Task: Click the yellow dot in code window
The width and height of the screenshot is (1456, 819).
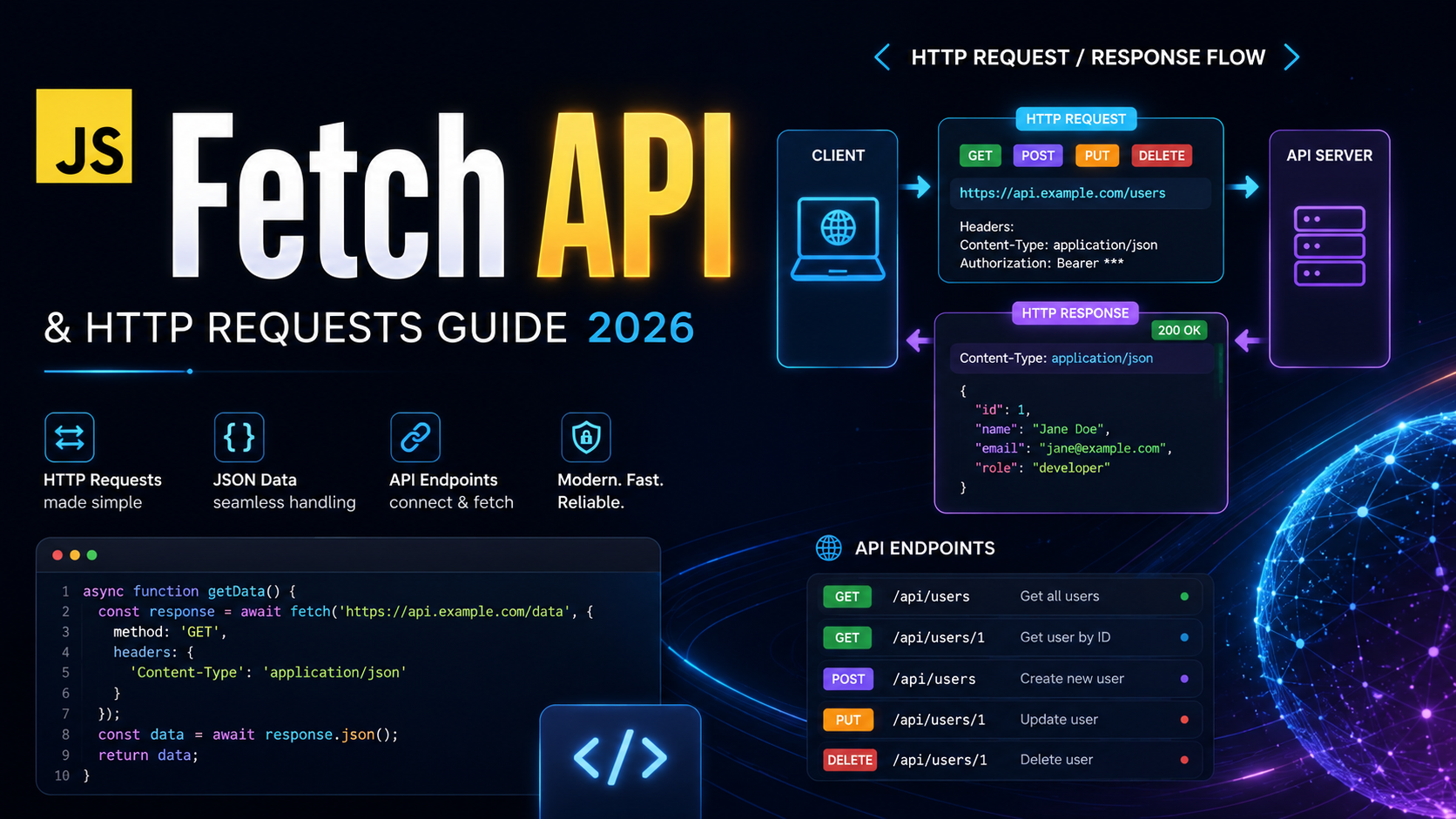Action: [x=75, y=555]
